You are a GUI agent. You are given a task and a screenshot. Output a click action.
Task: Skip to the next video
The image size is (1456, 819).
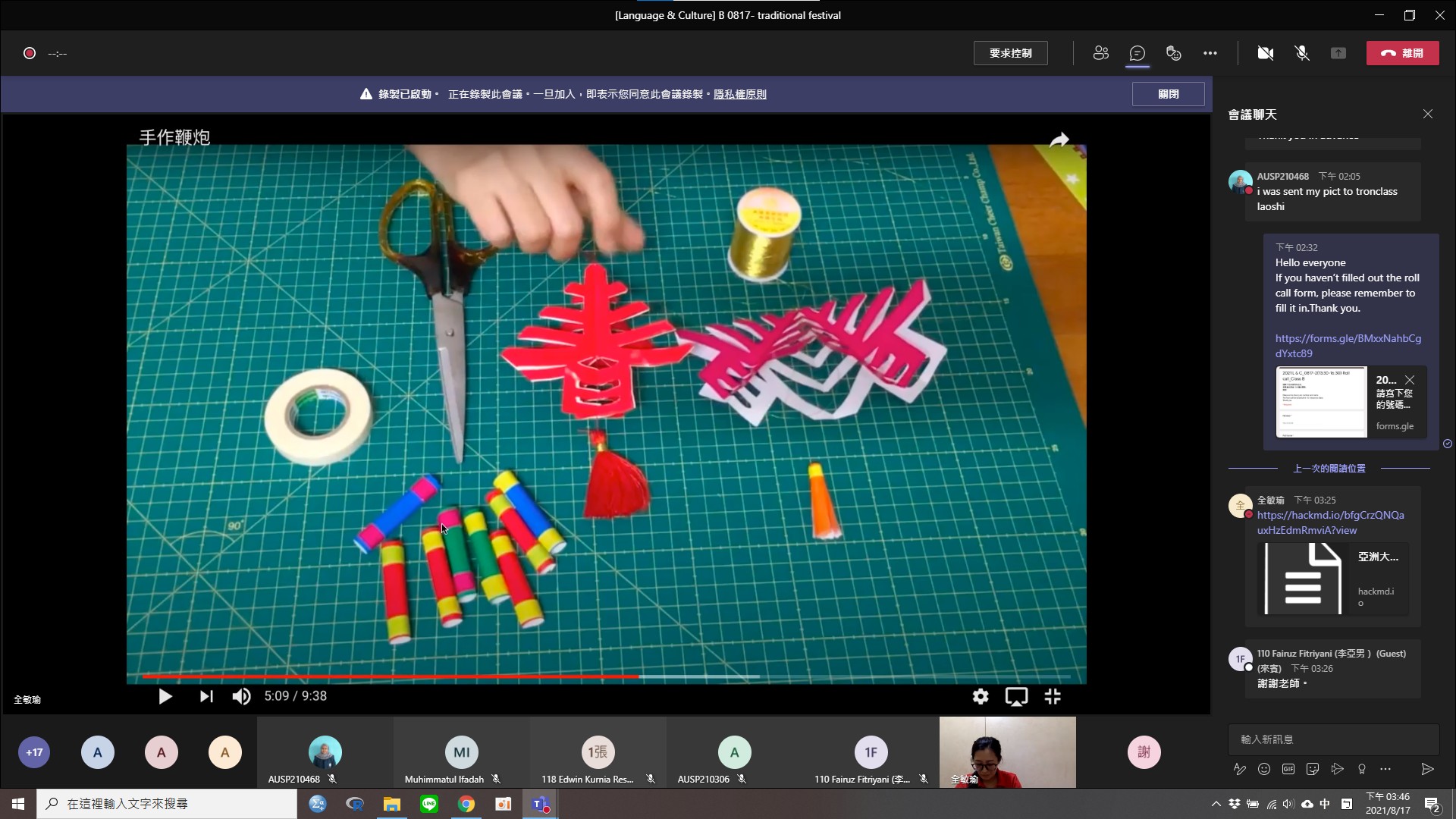(x=206, y=696)
